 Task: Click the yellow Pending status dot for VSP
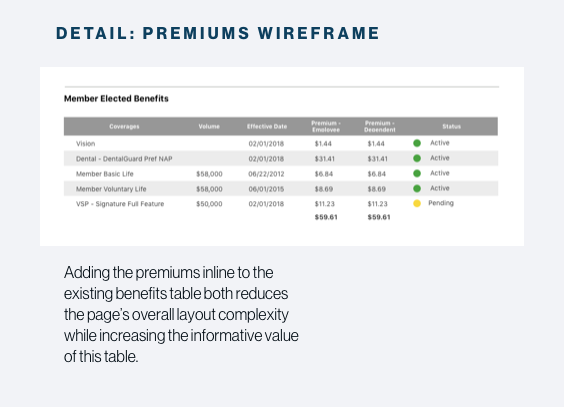point(417,204)
